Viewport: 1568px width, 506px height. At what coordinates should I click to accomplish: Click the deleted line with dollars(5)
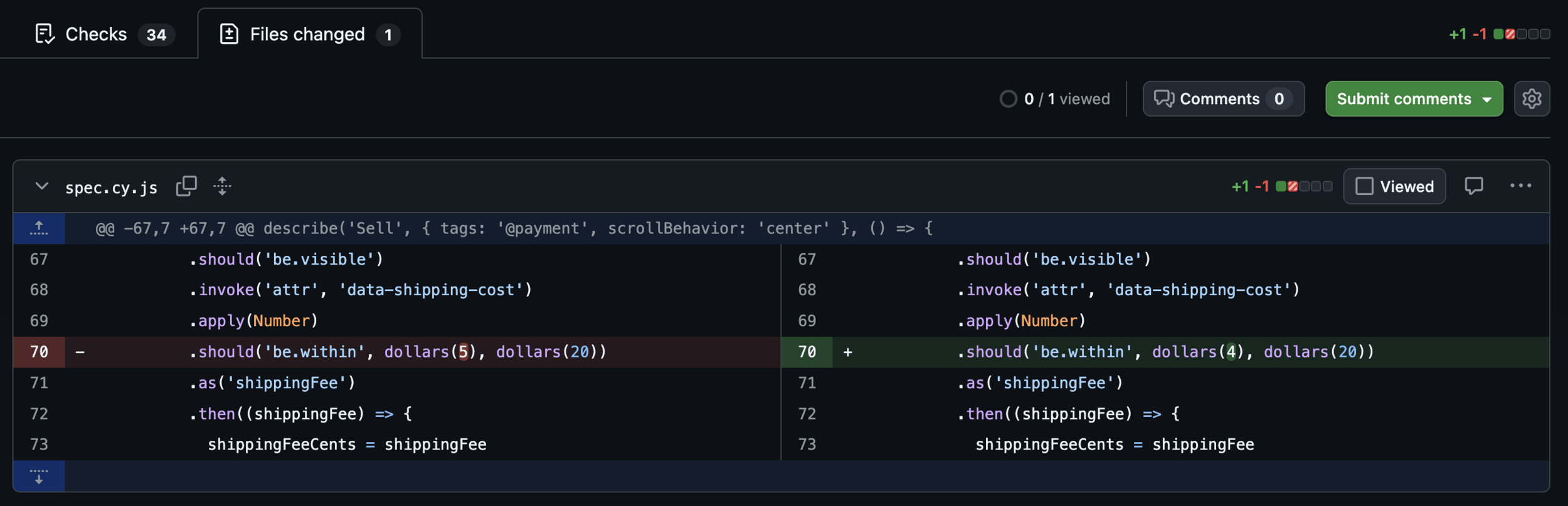pos(398,352)
